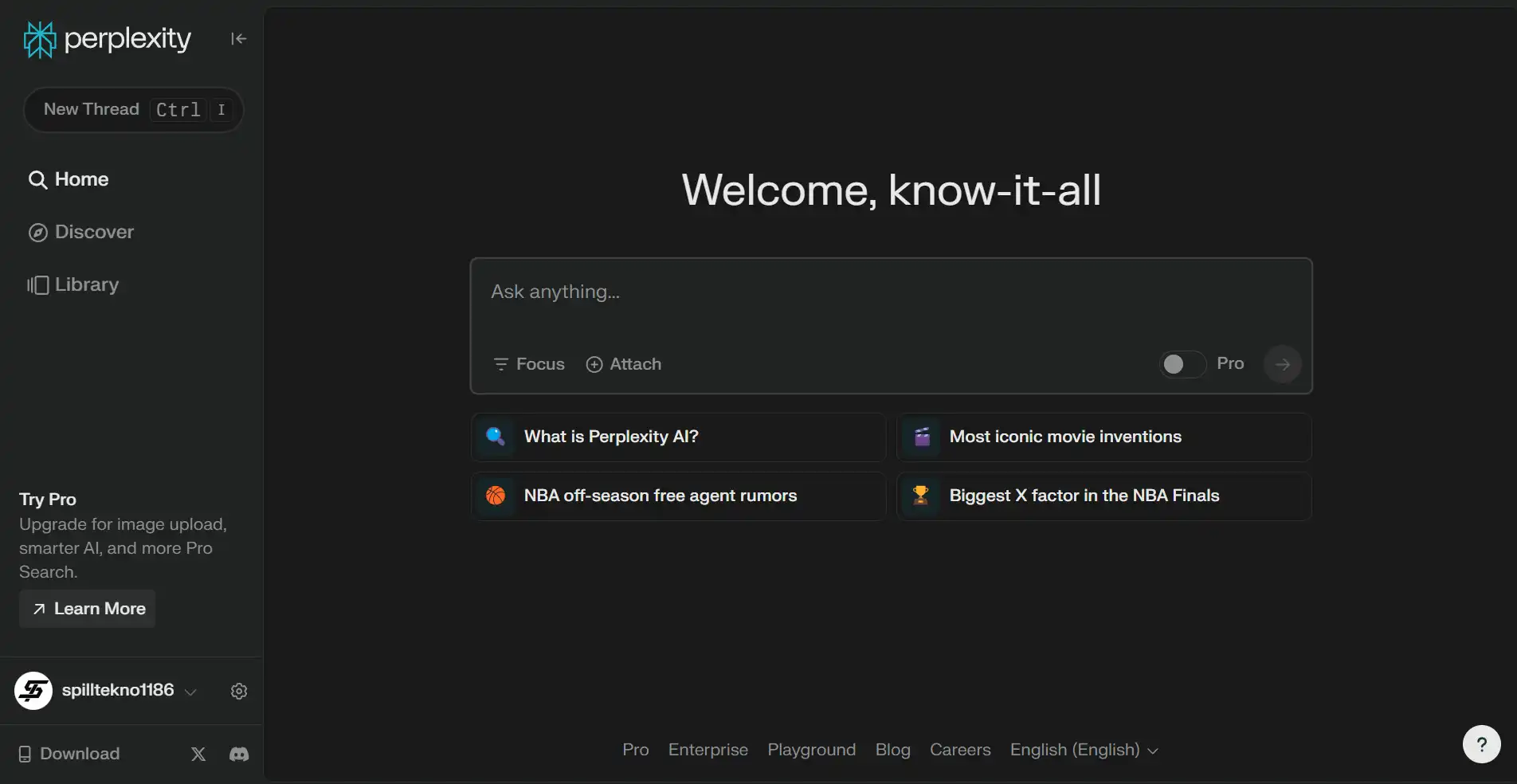Open the Discord social icon
Screen dimensions: 1517x784
click(239, 754)
